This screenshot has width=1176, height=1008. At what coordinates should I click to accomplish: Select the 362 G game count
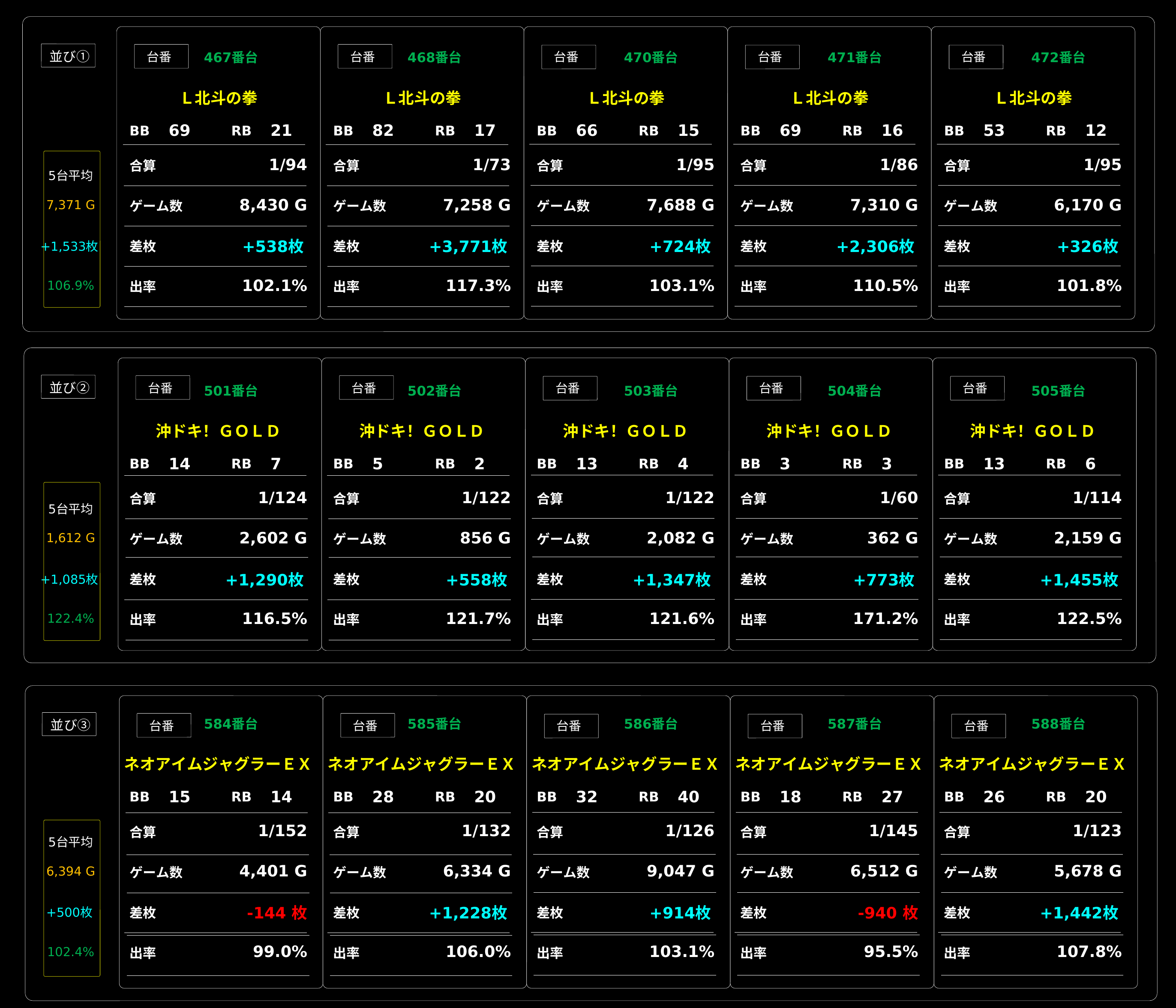pos(893,537)
